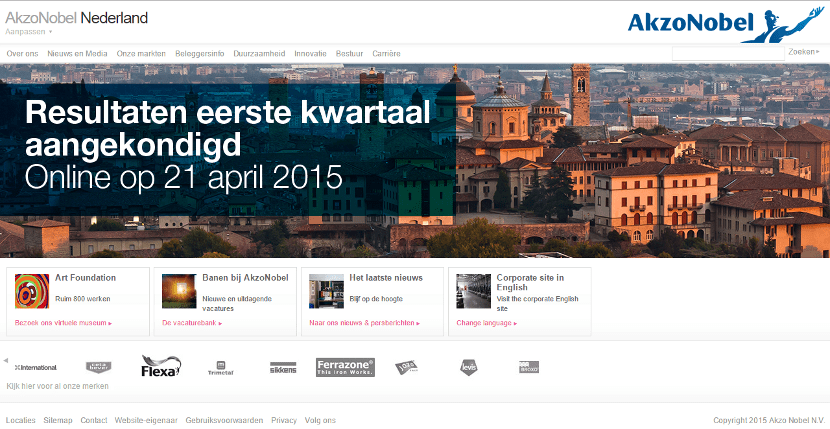Viewport: 830px width, 429px height.
Task: Open the Carrière menu
Action: [x=386, y=53]
